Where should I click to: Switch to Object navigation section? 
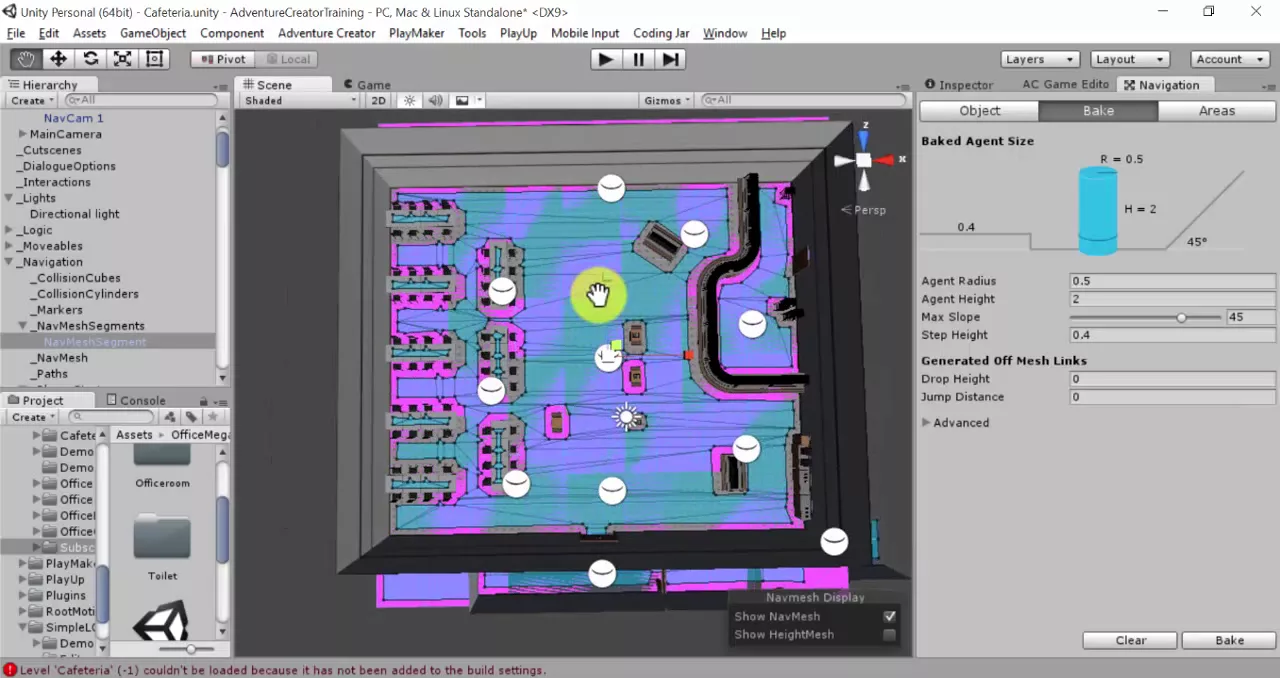click(979, 111)
